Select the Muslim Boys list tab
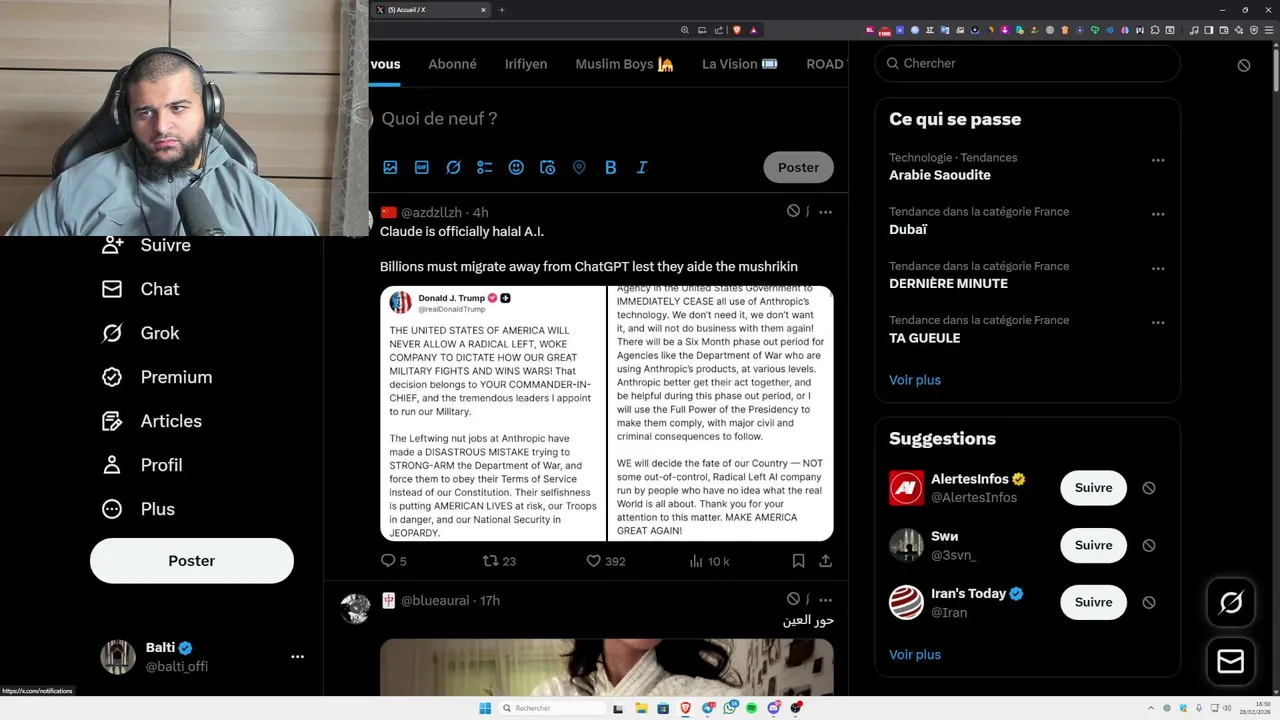The width and height of the screenshot is (1280, 720). click(624, 64)
